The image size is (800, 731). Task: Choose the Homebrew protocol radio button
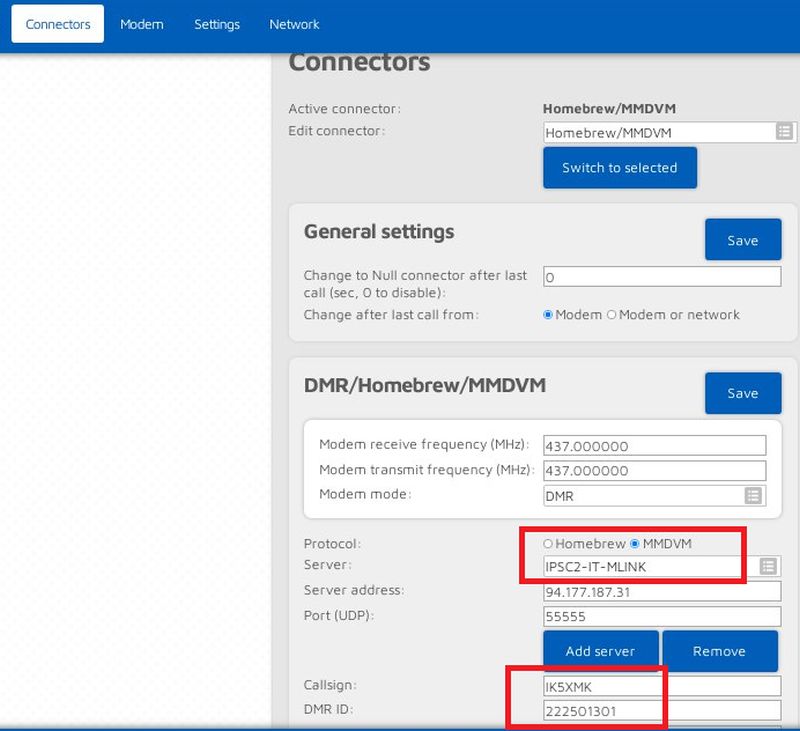548,544
